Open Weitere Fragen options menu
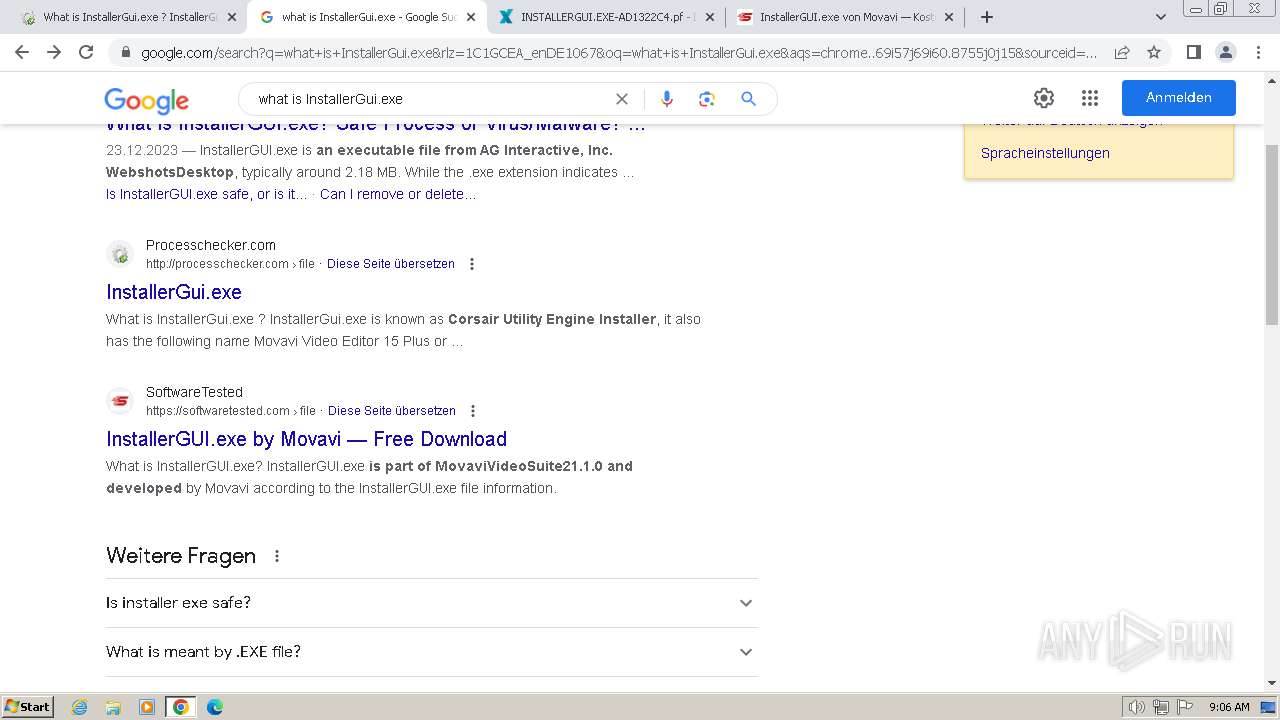 point(277,556)
